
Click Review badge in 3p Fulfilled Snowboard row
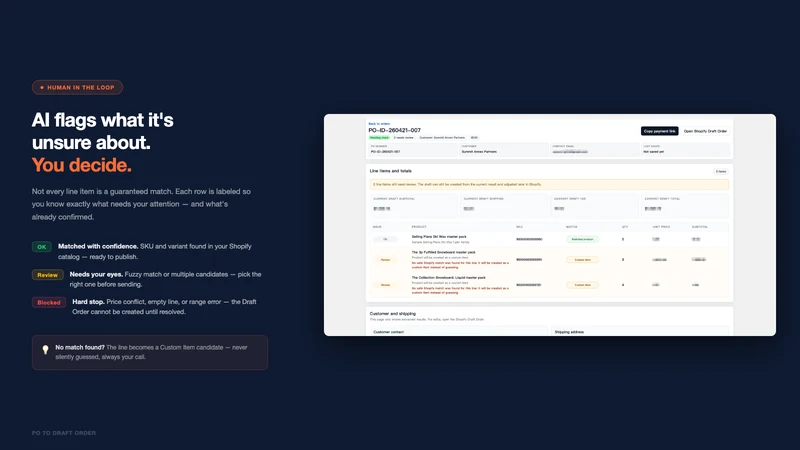tap(385, 260)
